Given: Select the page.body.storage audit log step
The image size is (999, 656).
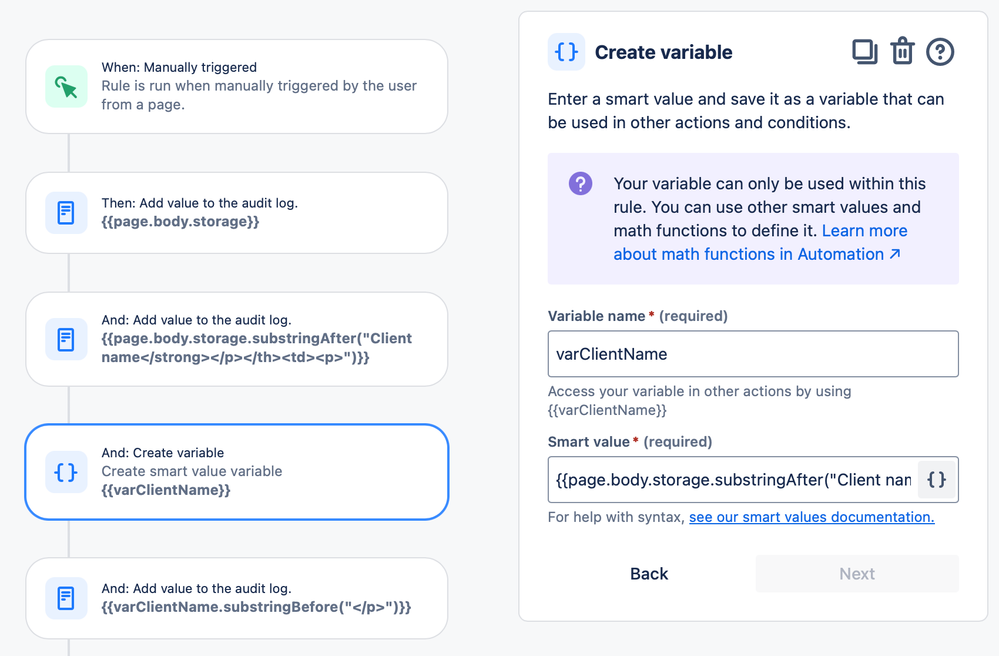Looking at the screenshot, I should point(237,212).
